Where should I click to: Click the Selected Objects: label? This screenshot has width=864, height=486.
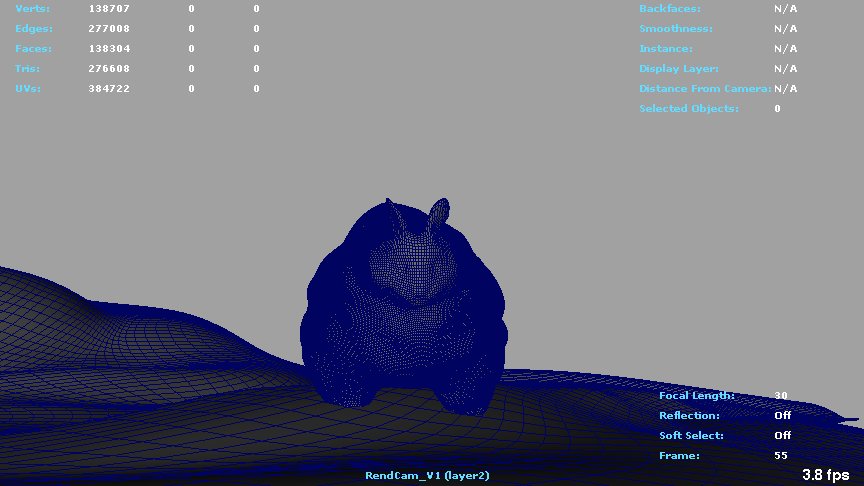689,109
